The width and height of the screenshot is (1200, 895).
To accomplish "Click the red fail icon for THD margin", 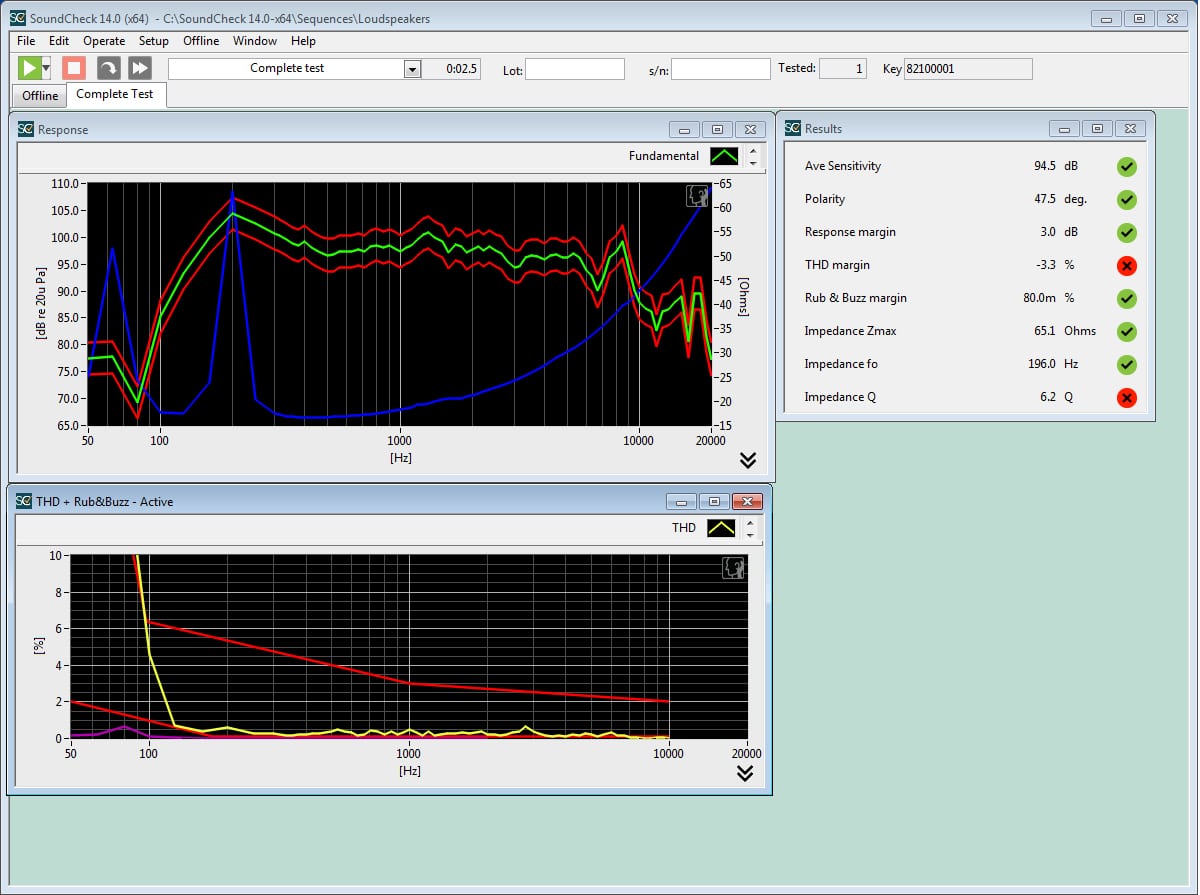I will (x=1127, y=265).
